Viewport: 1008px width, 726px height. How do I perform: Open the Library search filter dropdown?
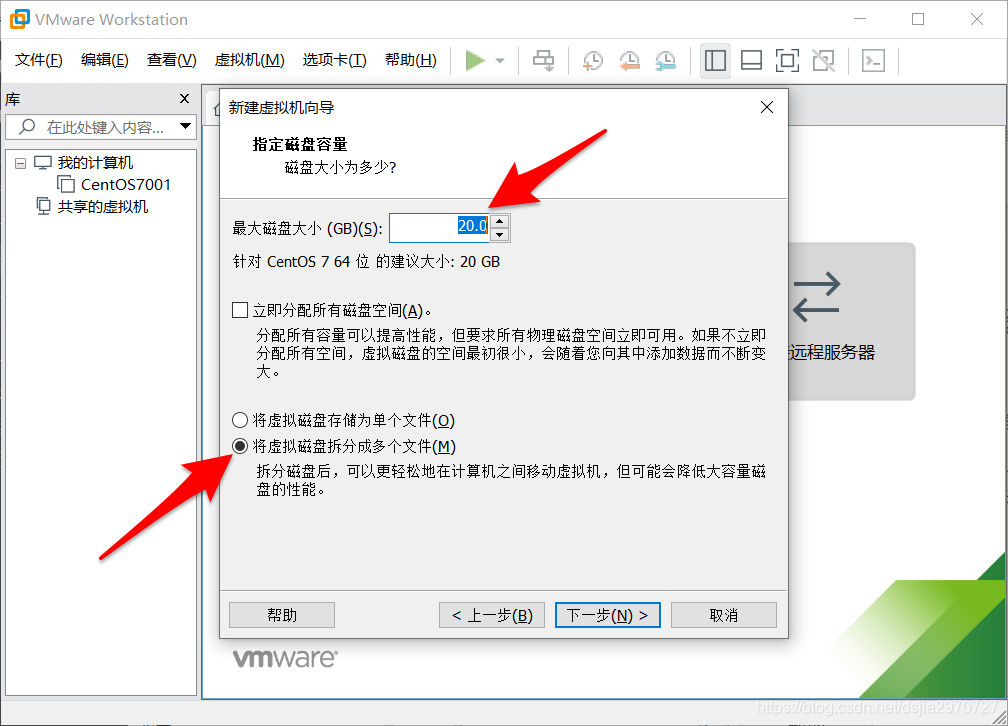click(x=185, y=126)
